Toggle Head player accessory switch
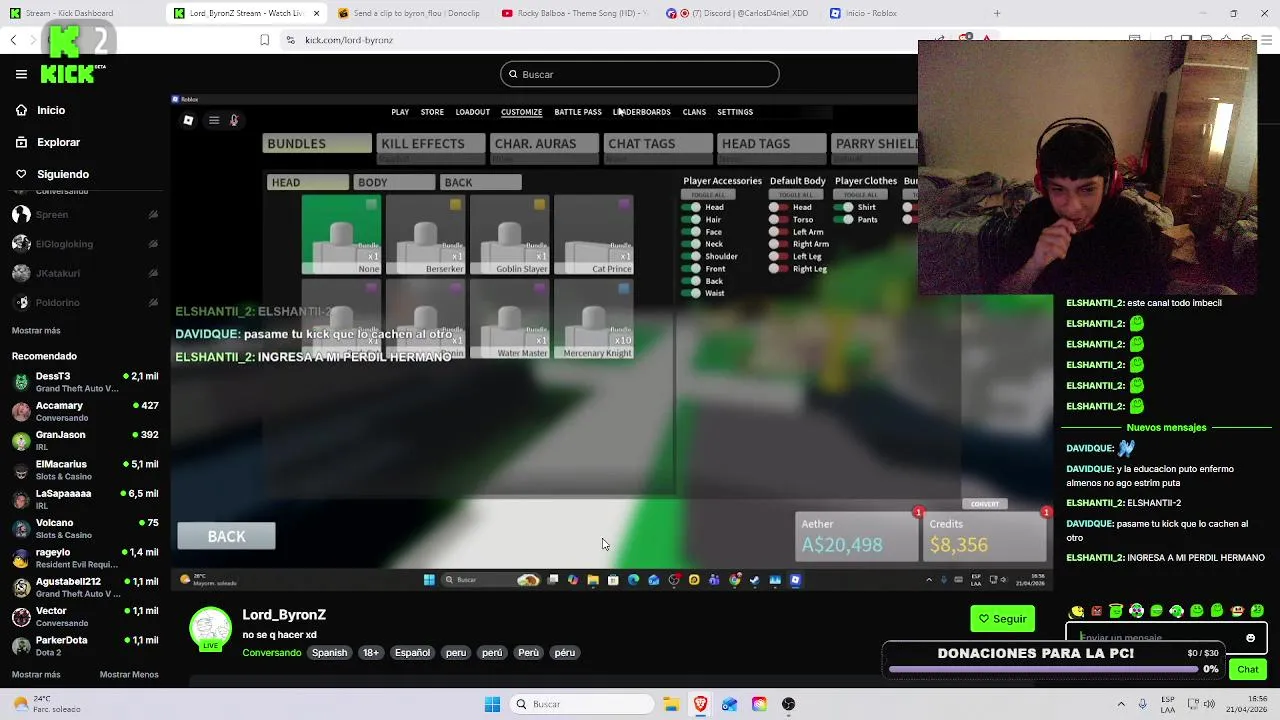1280x720 pixels. 691,208
